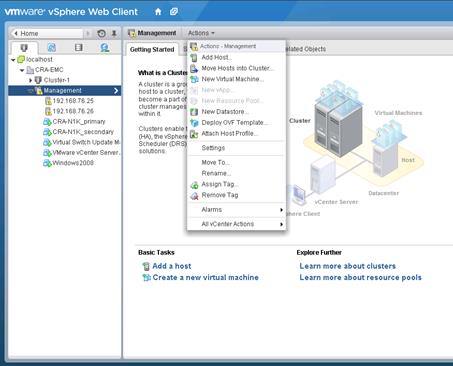Choose Move Hosts into Cluster entry

(237, 68)
